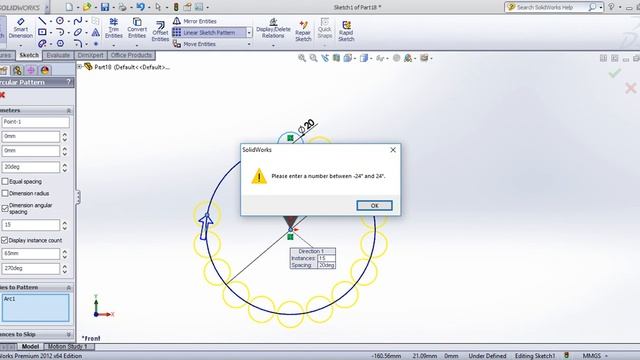Click the Section View icon

tap(336, 58)
